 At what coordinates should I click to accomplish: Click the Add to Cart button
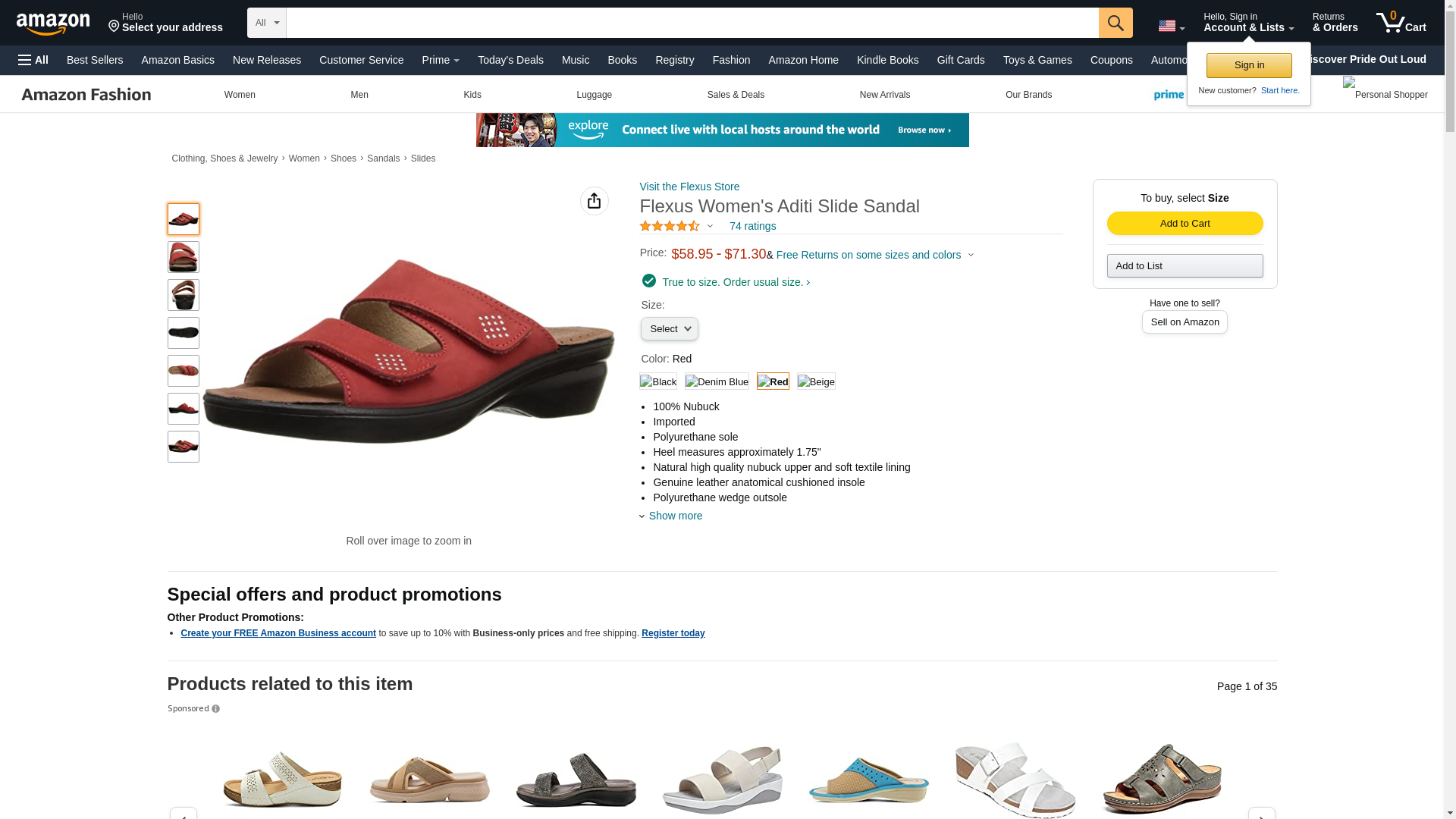[x=1185, y=223]
